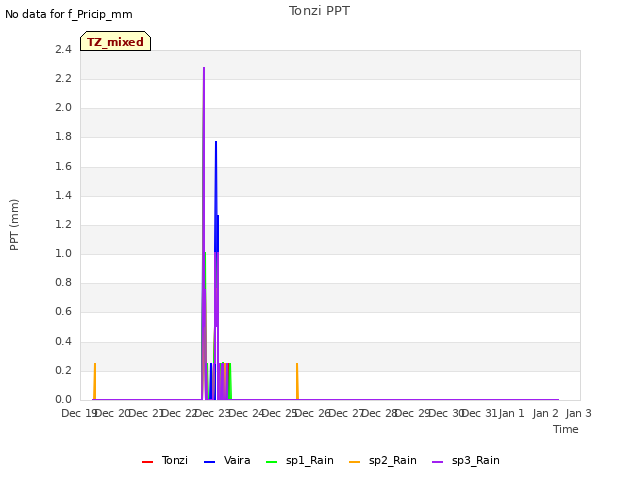Click the Jan 1 x-axis tick label
Viewport: 640px width, 480px height.
[x=511, y=413]
